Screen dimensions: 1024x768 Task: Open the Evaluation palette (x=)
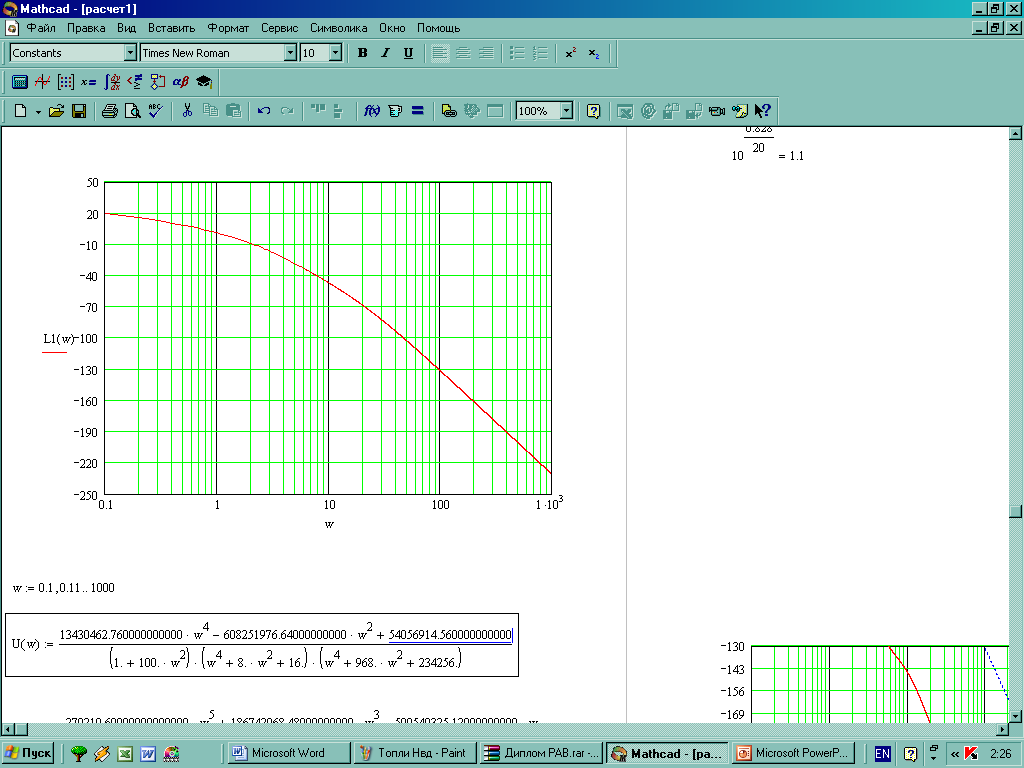(88, 82)
